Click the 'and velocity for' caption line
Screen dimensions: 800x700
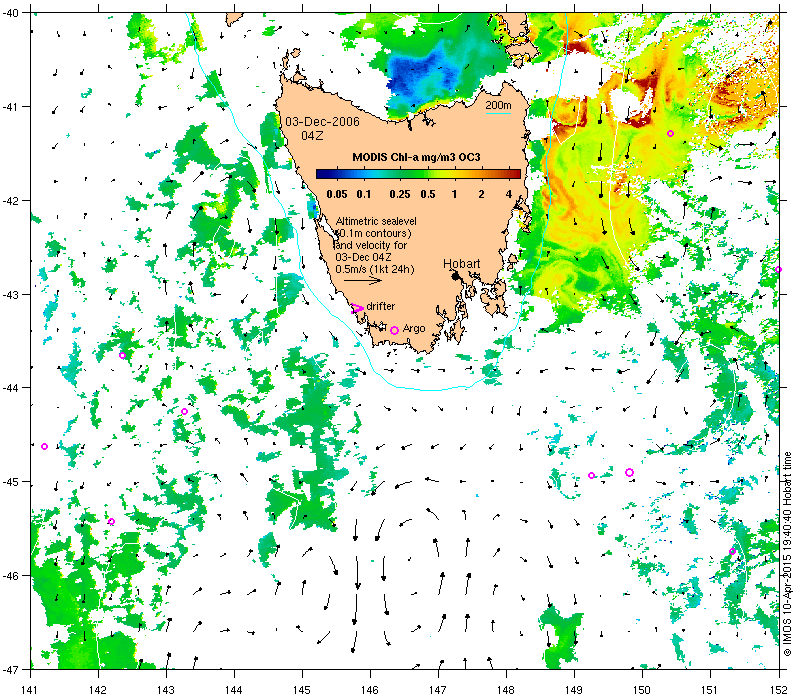click(371, 245)
